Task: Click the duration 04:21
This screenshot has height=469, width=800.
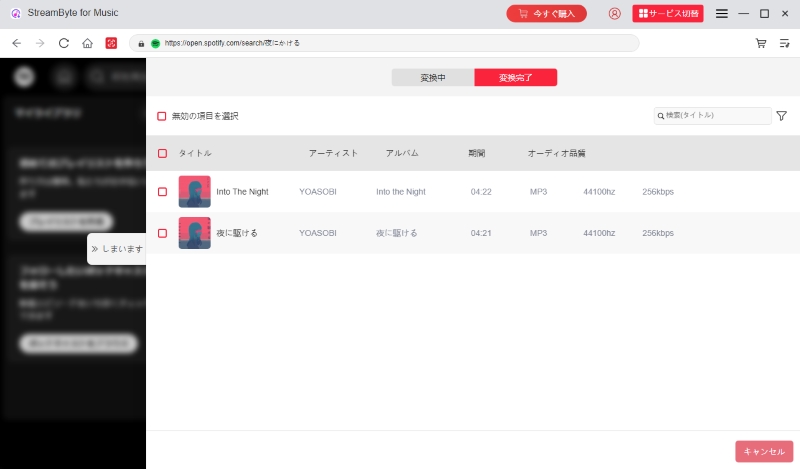Action: click(x=481, y=233)
